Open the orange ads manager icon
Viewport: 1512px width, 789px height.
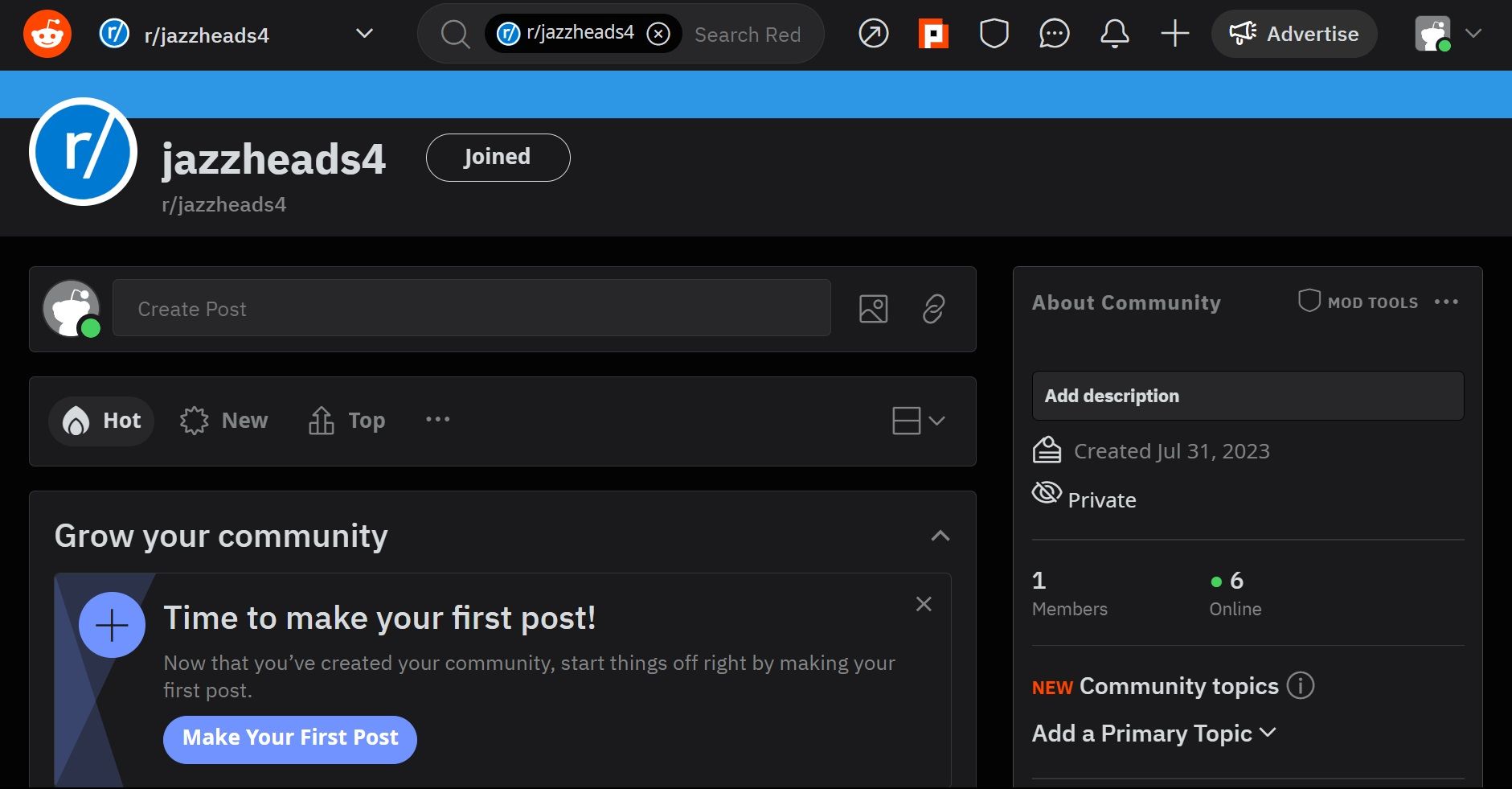point(933,34)
